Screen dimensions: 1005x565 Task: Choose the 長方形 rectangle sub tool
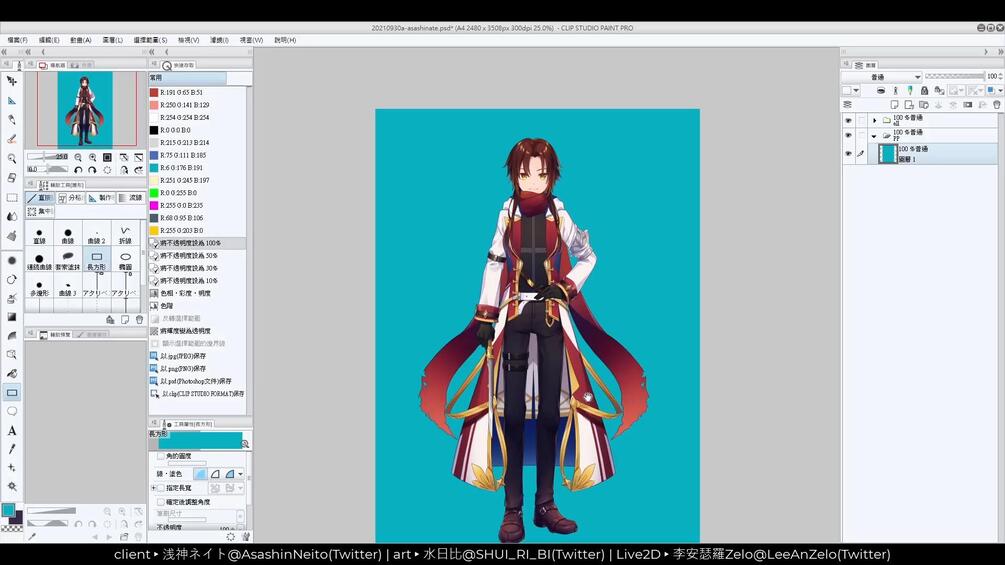(x=96, y=261)
